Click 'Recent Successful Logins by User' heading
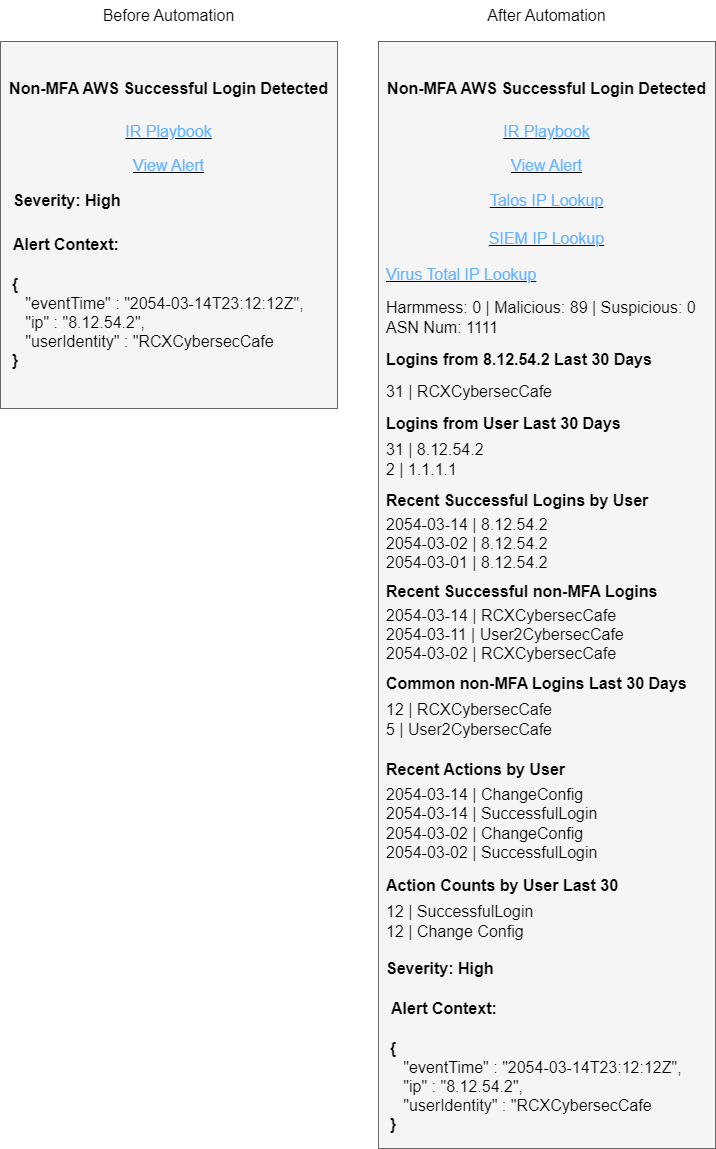This screenshot has height=1149, width=716. (x=517, y=500)
